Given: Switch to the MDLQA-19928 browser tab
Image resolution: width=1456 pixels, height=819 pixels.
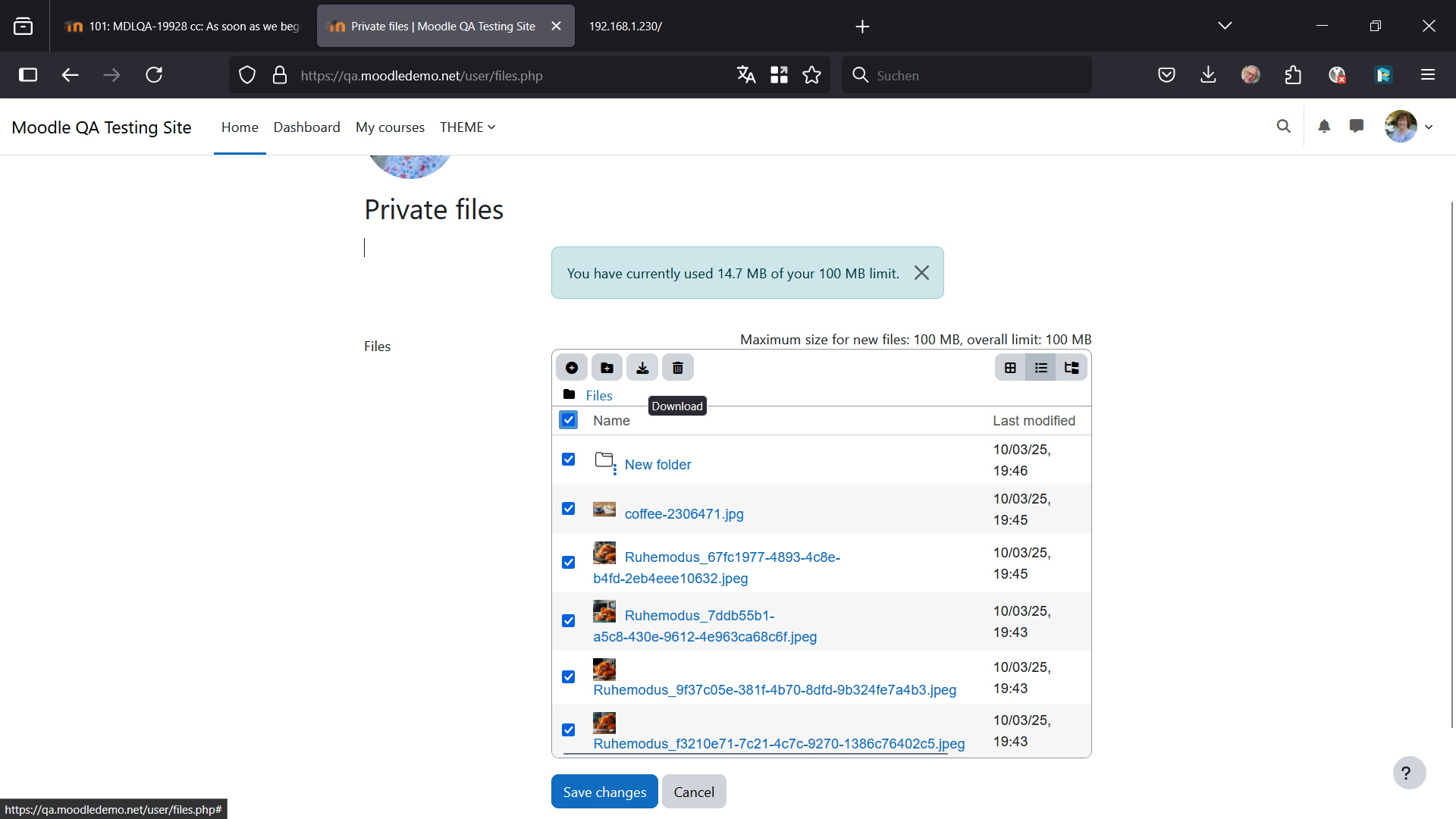Looking at the screenshot, I should [x=182, y=27].
